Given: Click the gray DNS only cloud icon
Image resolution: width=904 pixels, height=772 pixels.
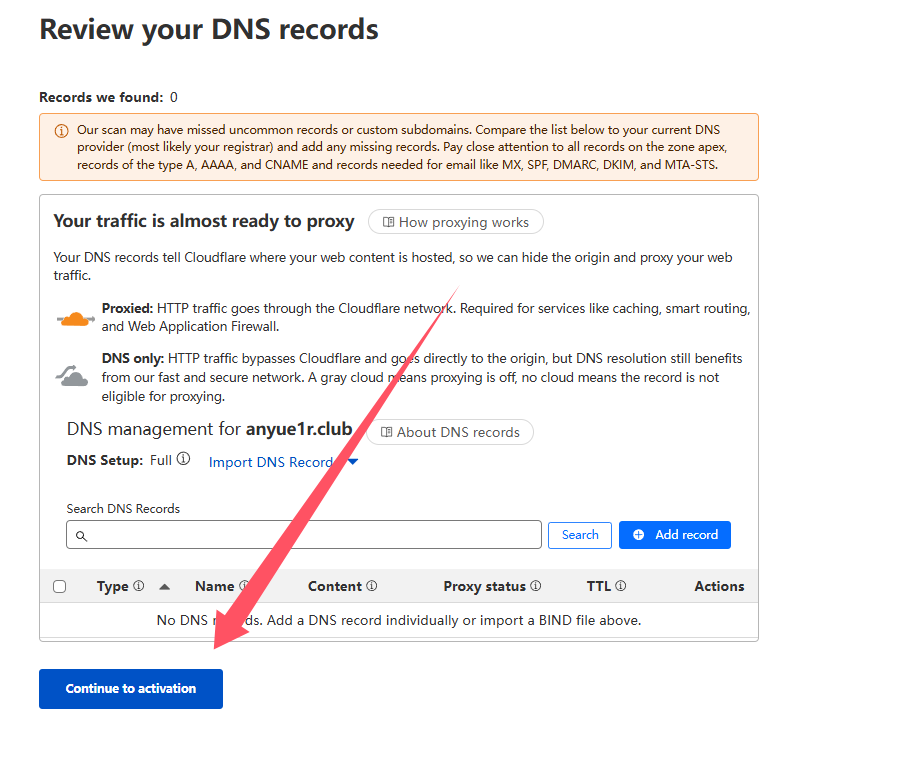Looking at the screenshot, I should [72, 375].
